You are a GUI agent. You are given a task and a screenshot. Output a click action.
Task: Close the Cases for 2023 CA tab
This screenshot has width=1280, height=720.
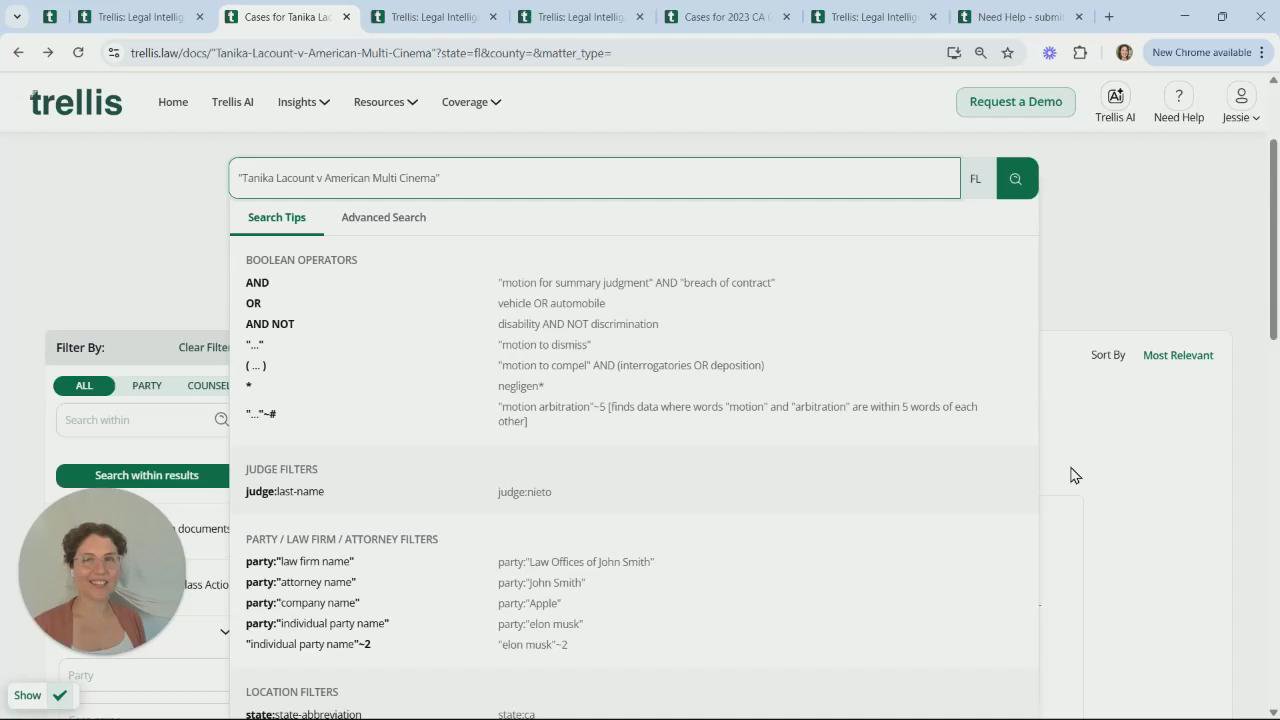coord(786,17)
